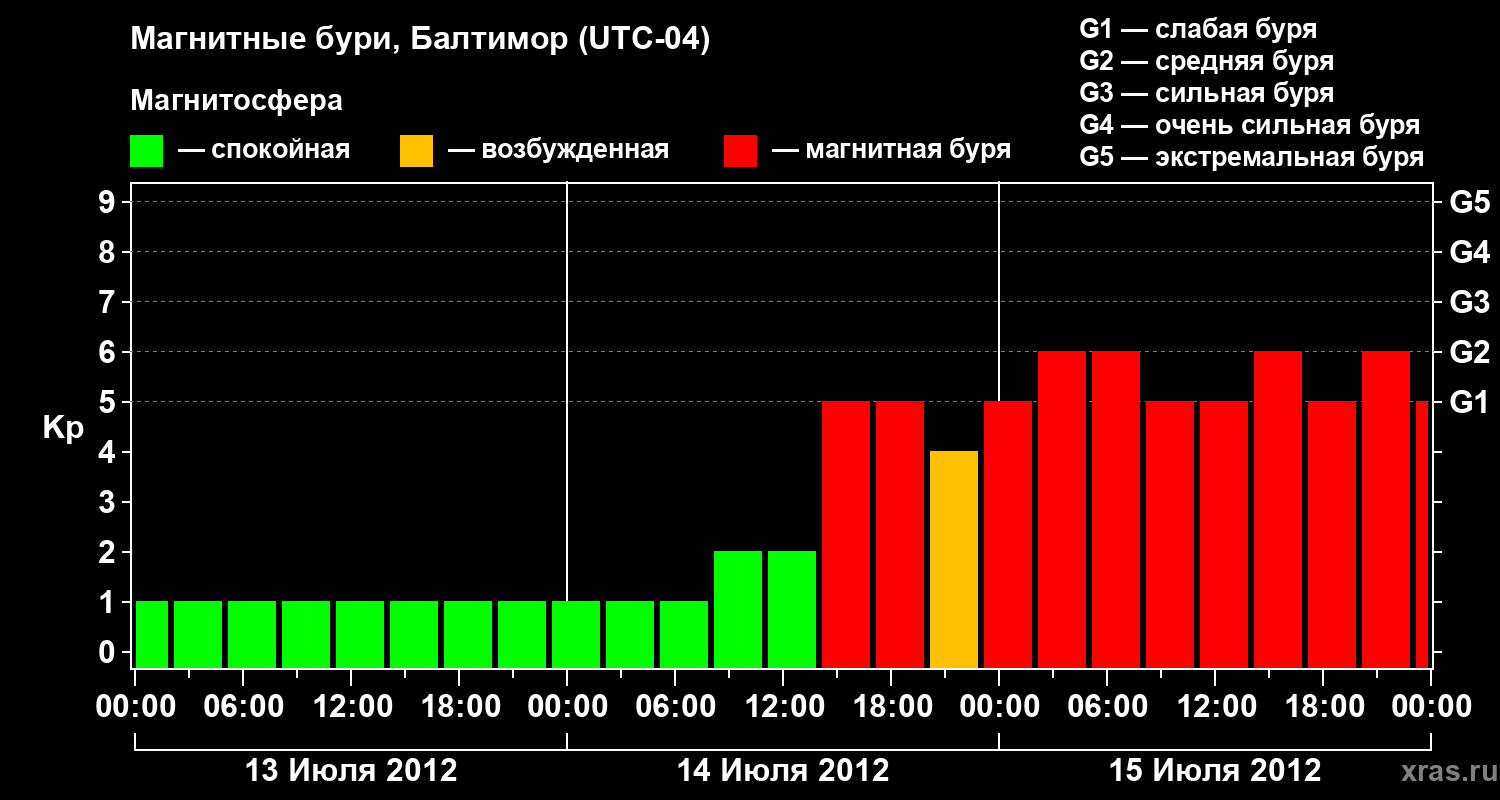This screenshot has width=1500, height=800.
Task: Click the first red bar on 14 July
Action: [846, 534]
